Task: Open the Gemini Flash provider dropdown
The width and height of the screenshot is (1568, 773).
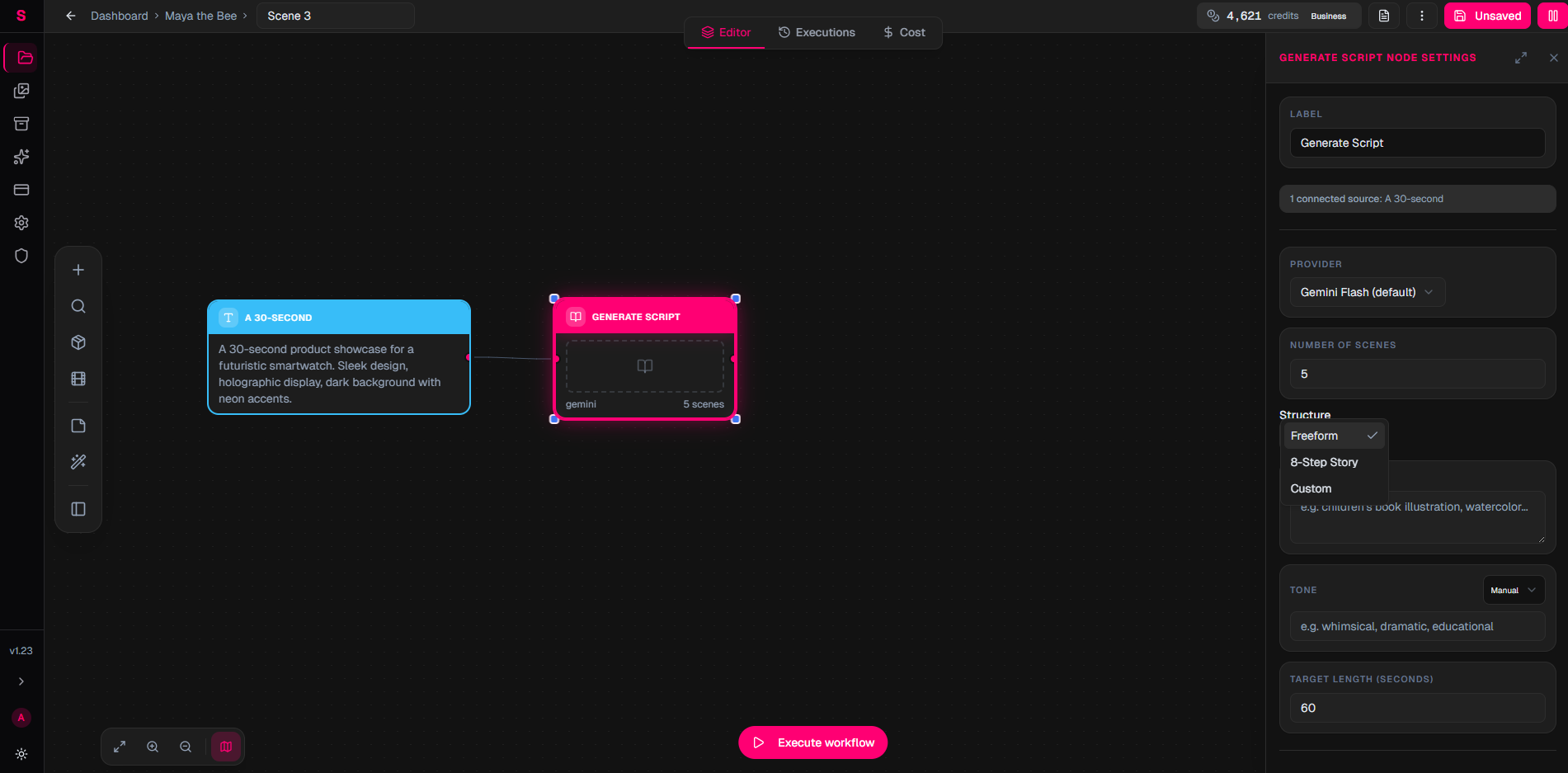Action: [x=1366, y=291]
